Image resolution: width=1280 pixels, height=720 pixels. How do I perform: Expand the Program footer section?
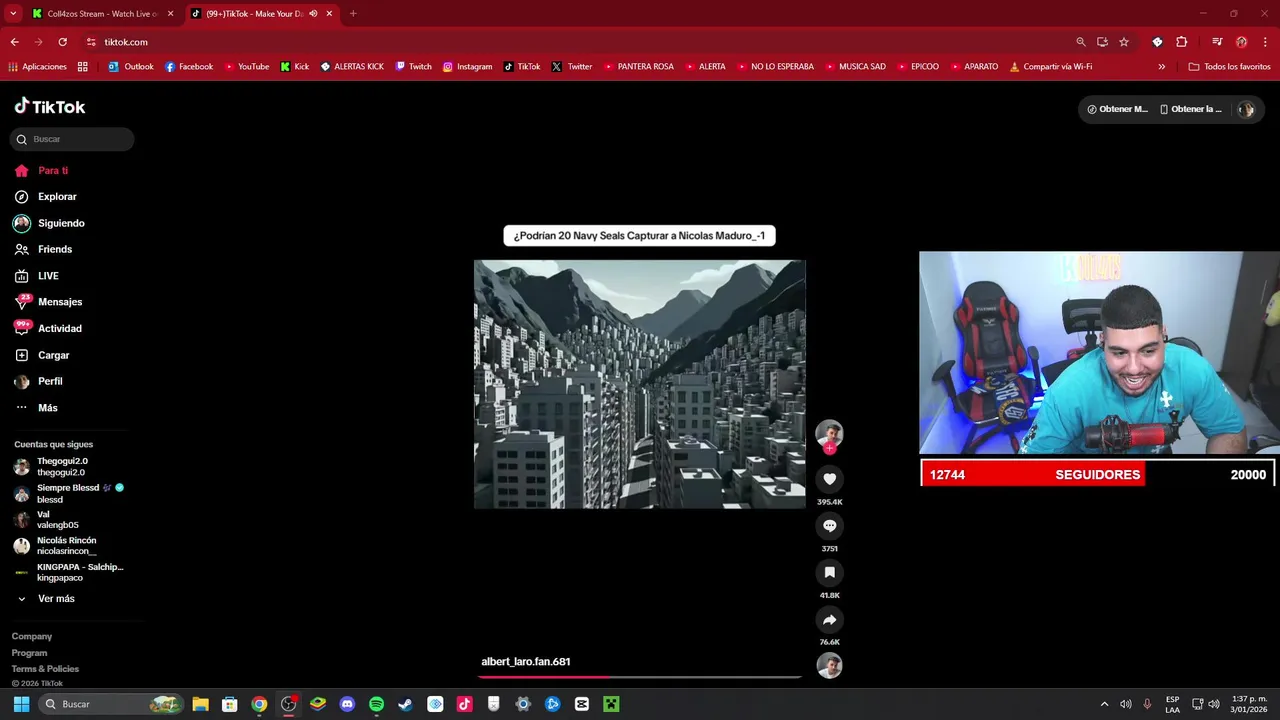[x=29, y=653]
